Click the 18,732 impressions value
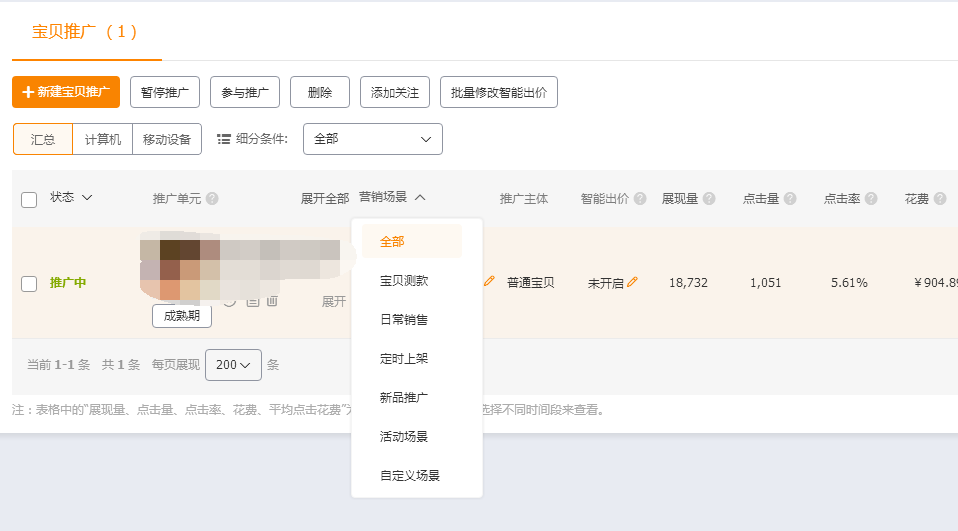Screen dimensions: 958x531 pos(688,283)
